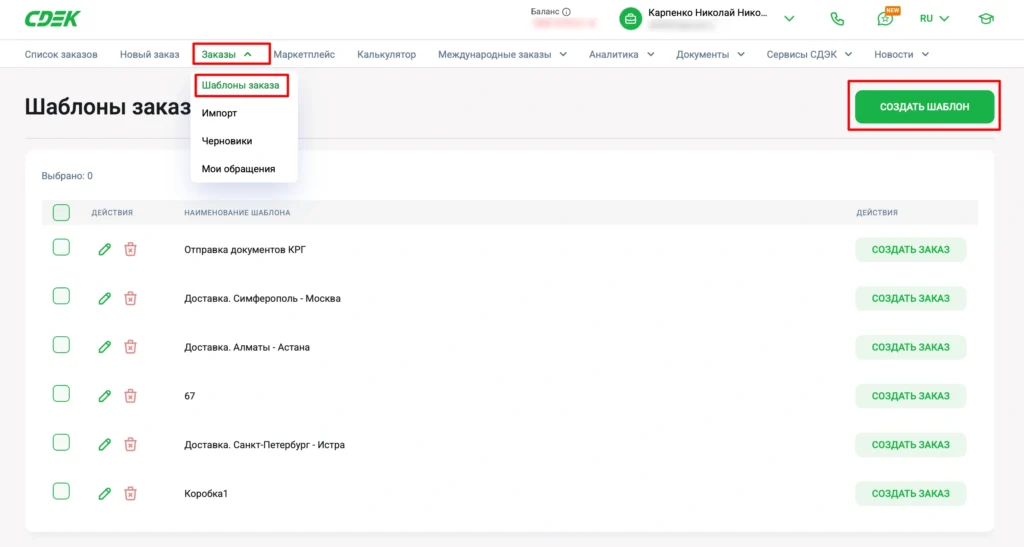1024x547 pixels.
Task: Create order from Доставка. Алматы - Астана
Action: click(910, 347)
